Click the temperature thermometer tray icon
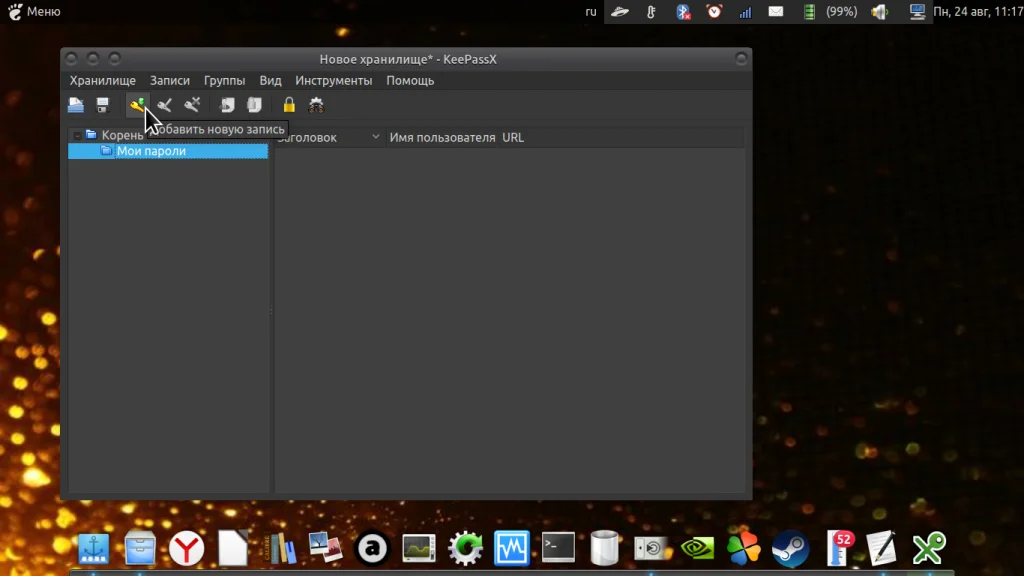Image resolution: width=1024 pixels, height=576 pixels. [x=651, y=11]
